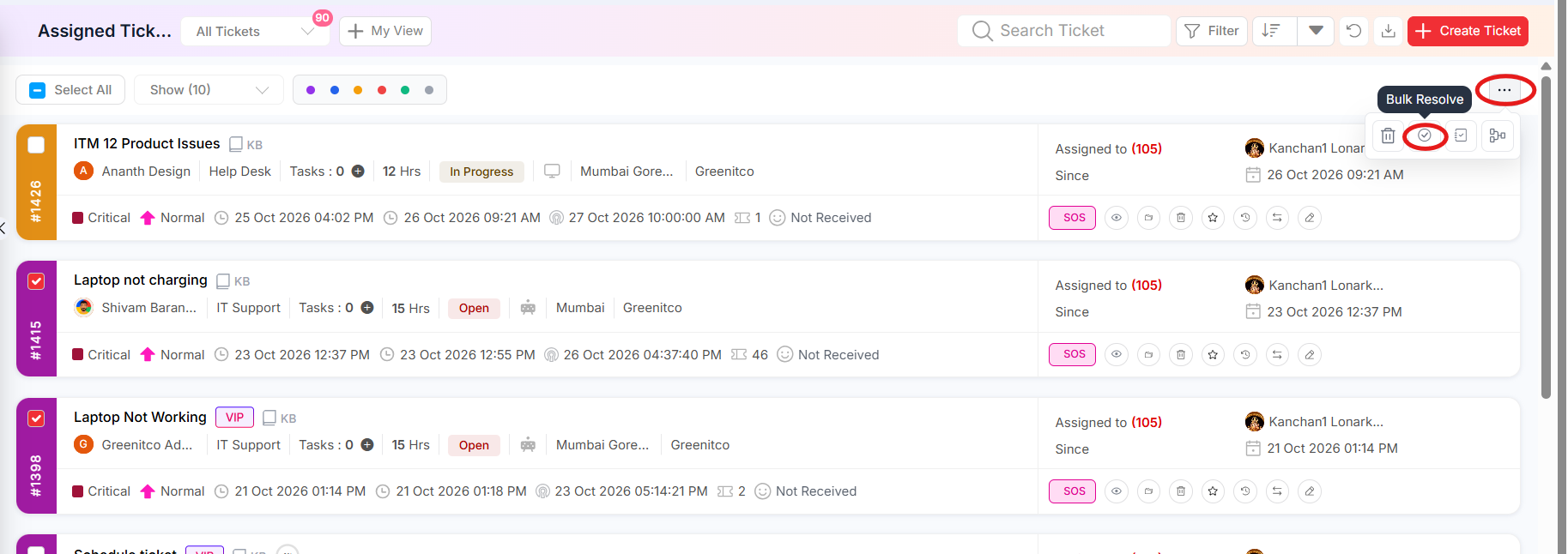Add a task with plus icon on ticket #1426
This screenshot has width=1568, height=554.
(358, 172)
